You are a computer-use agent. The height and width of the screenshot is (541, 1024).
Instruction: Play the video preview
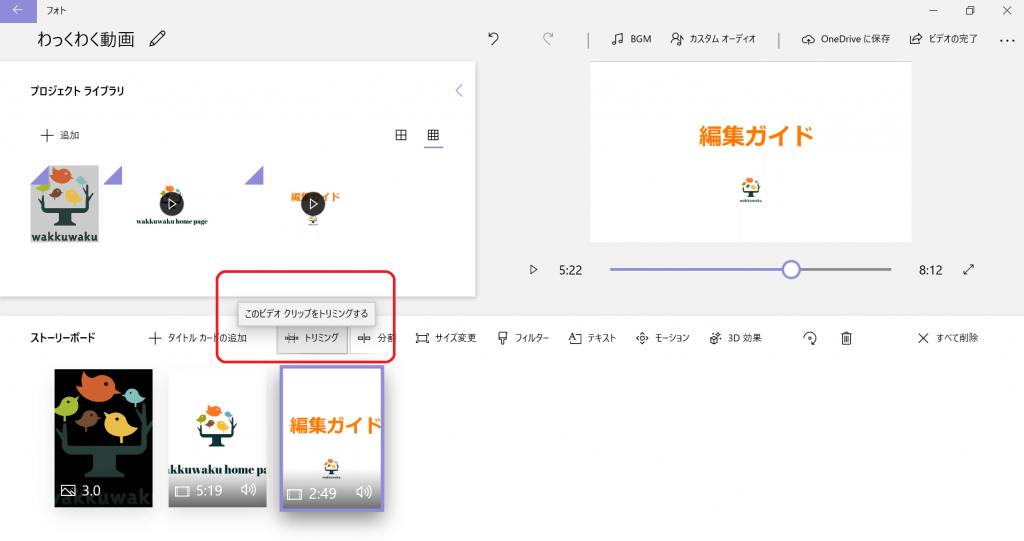(x=533, y=270)
